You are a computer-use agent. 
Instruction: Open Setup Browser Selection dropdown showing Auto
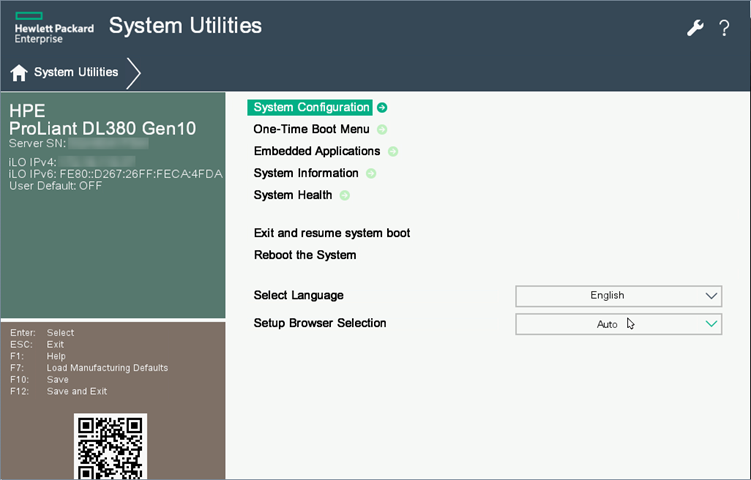coord(618,324)
